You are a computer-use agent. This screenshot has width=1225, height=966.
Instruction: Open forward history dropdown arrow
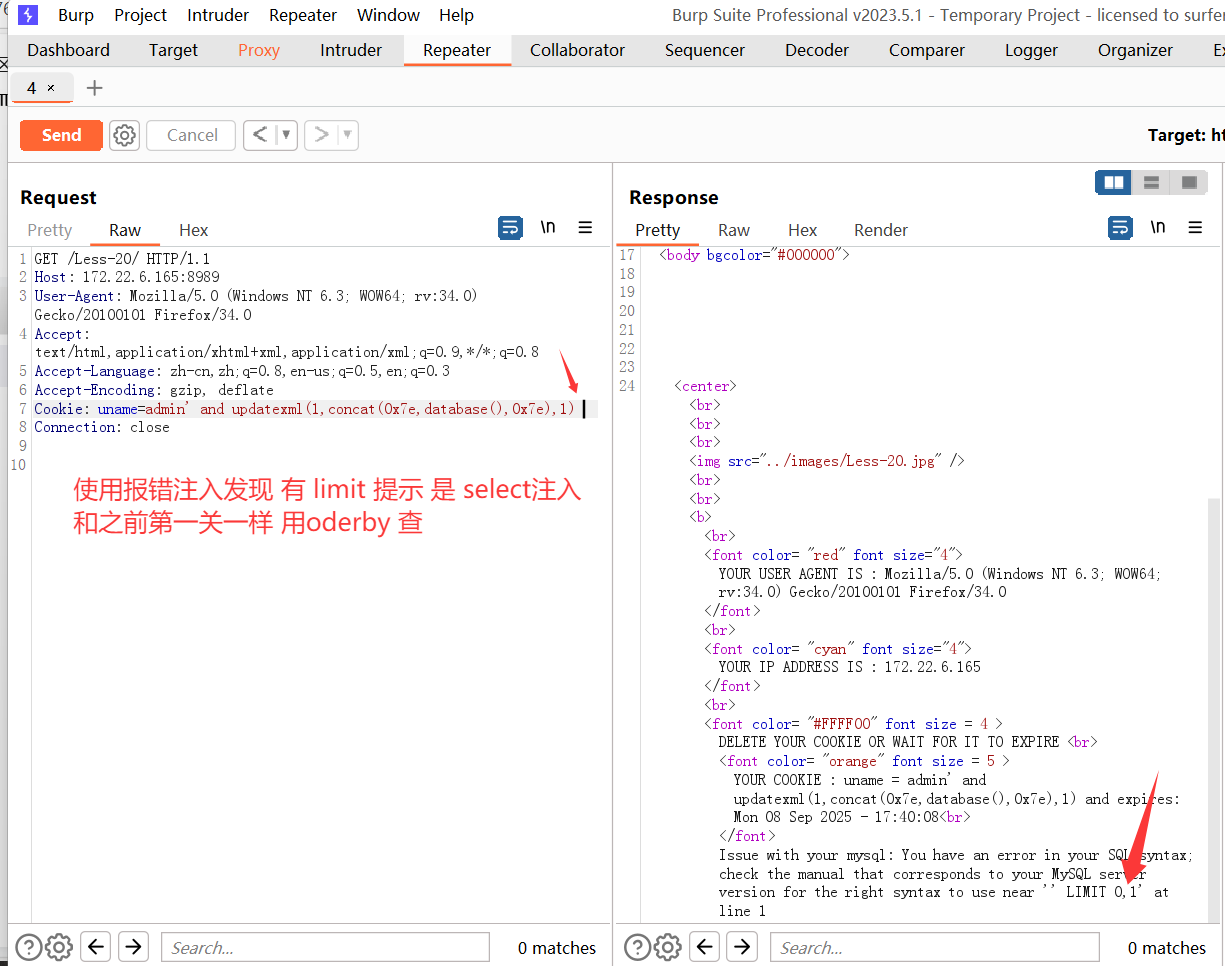tap(348, 135)
